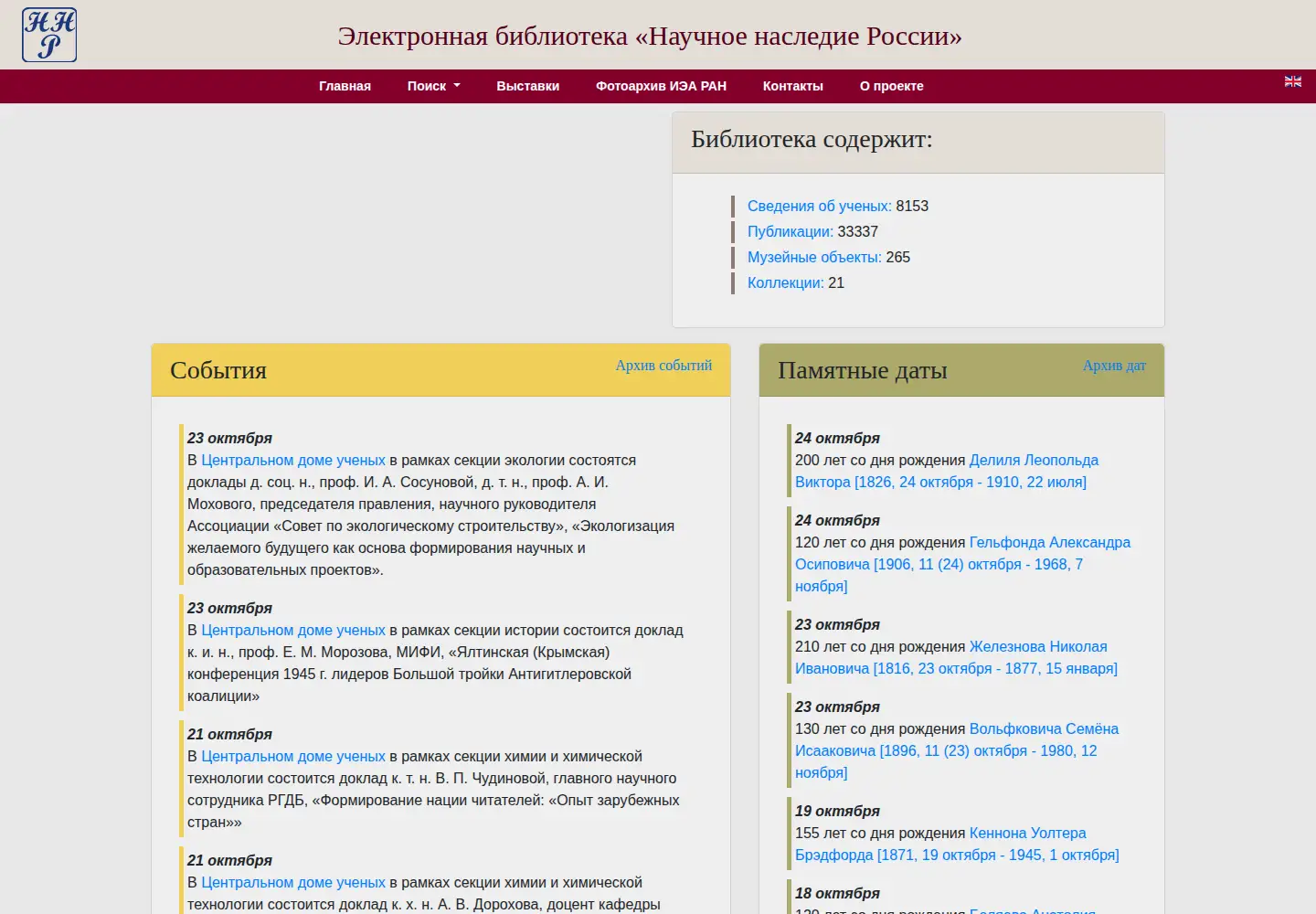Open the Музейные объекты link
Image resolution: width=1316 pixels, height=914 pixels.
815,257
